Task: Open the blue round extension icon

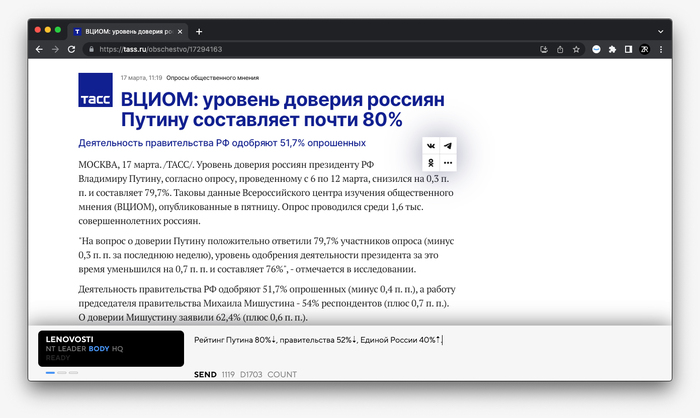Action: [596, 50]
